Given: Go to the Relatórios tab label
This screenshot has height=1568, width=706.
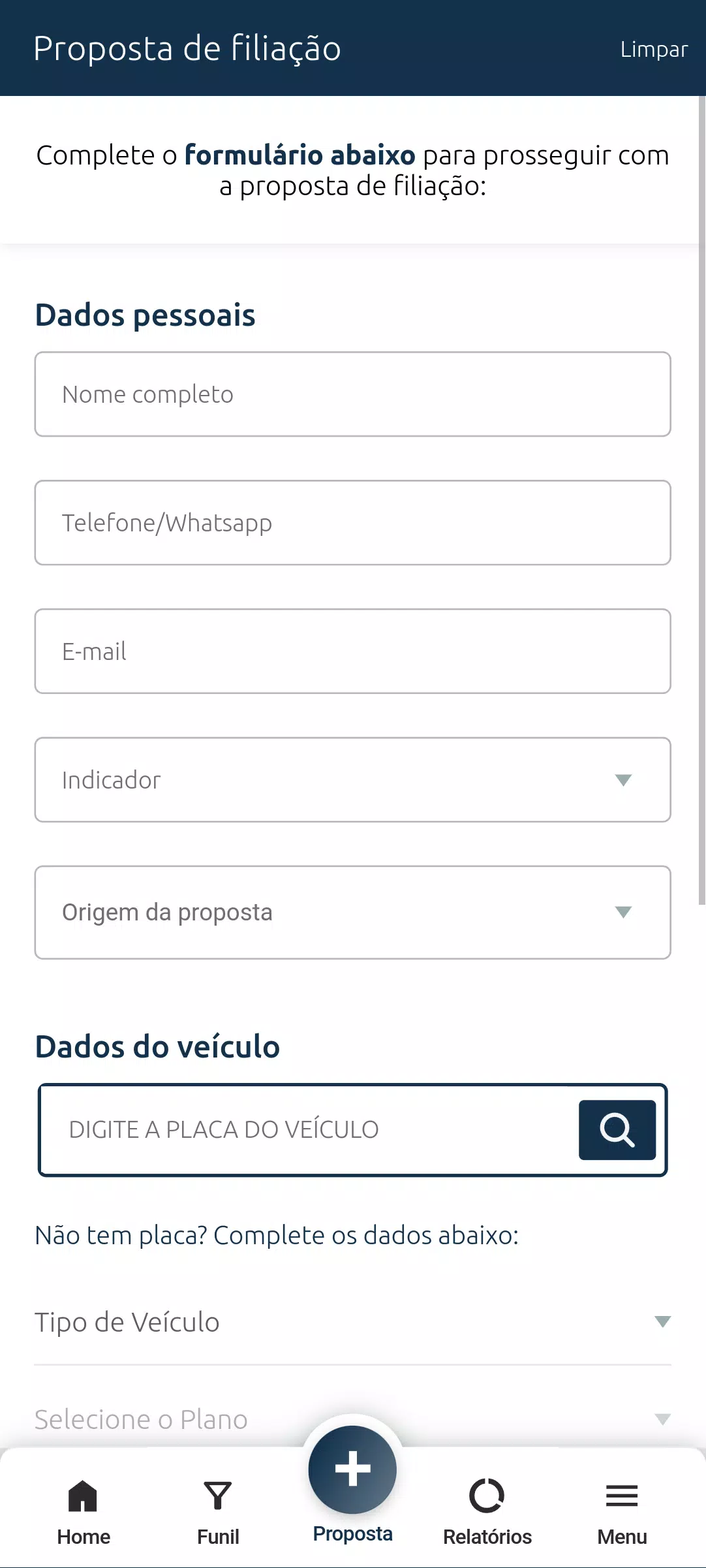Looking at the screenshot, I should tap(487, 1537).
